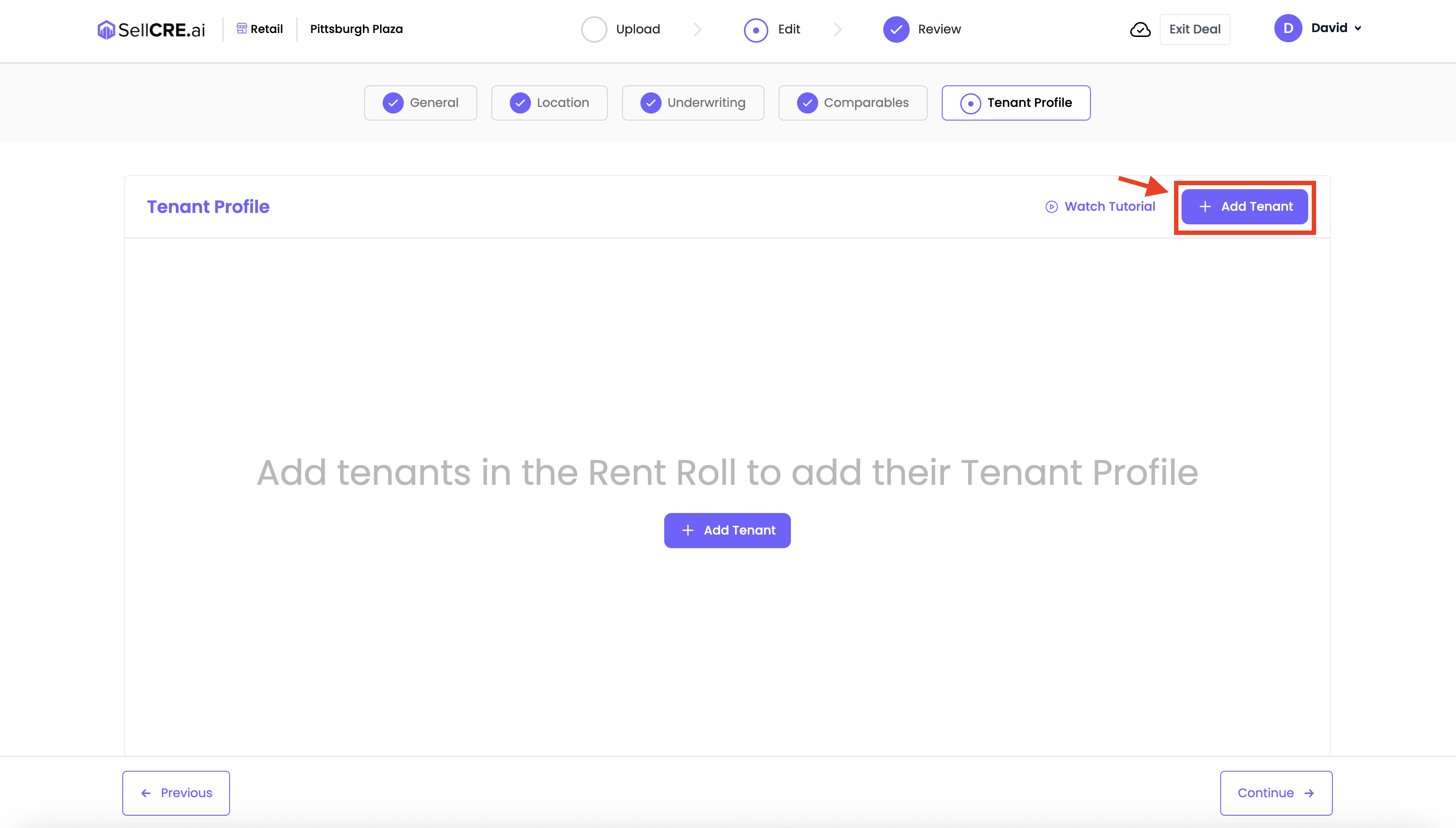Switch to the Comparables tab
The image size is (1456, 828).
tap(852, 103)
